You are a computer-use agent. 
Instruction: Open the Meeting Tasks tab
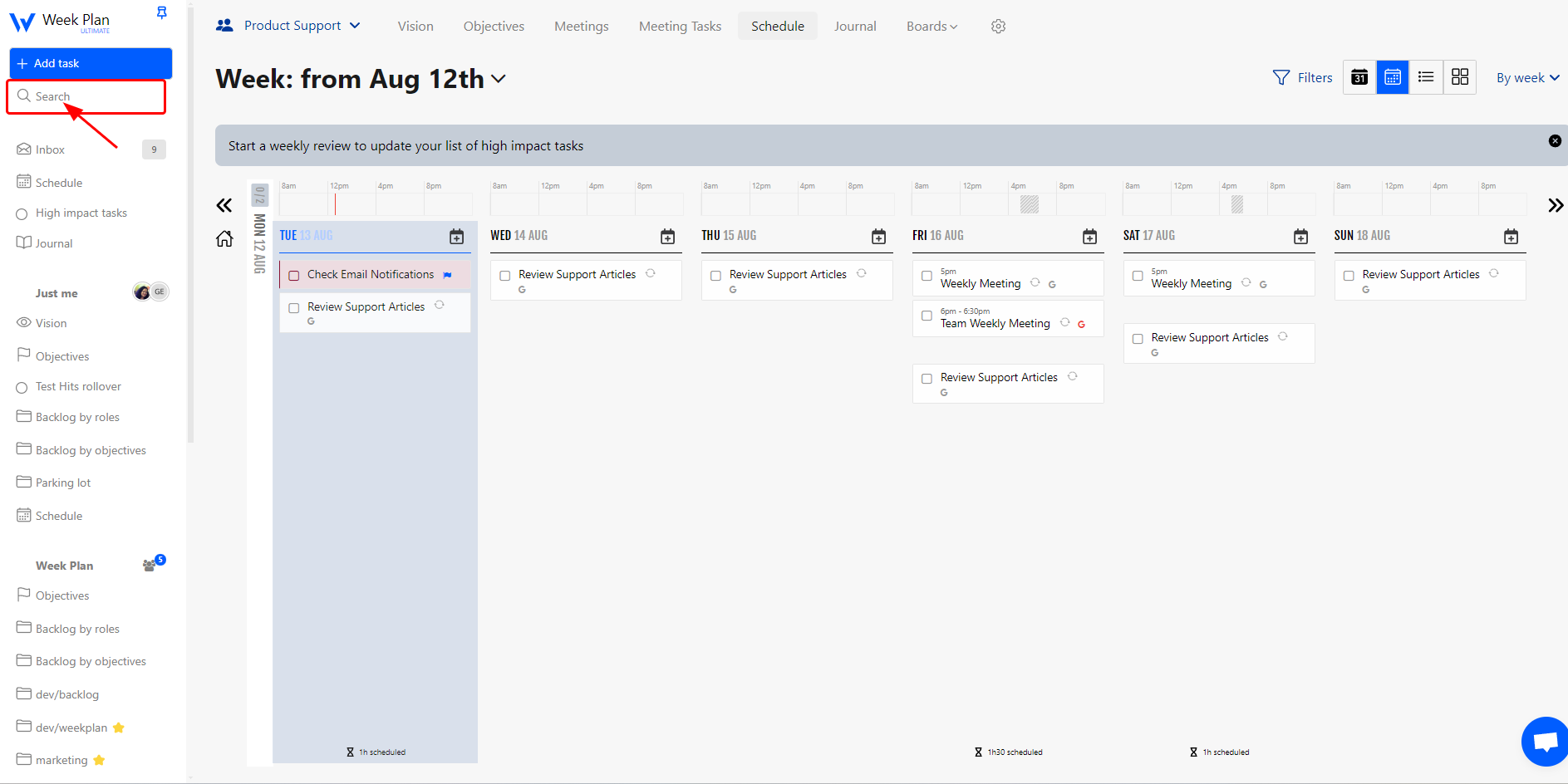pos(680,27)
